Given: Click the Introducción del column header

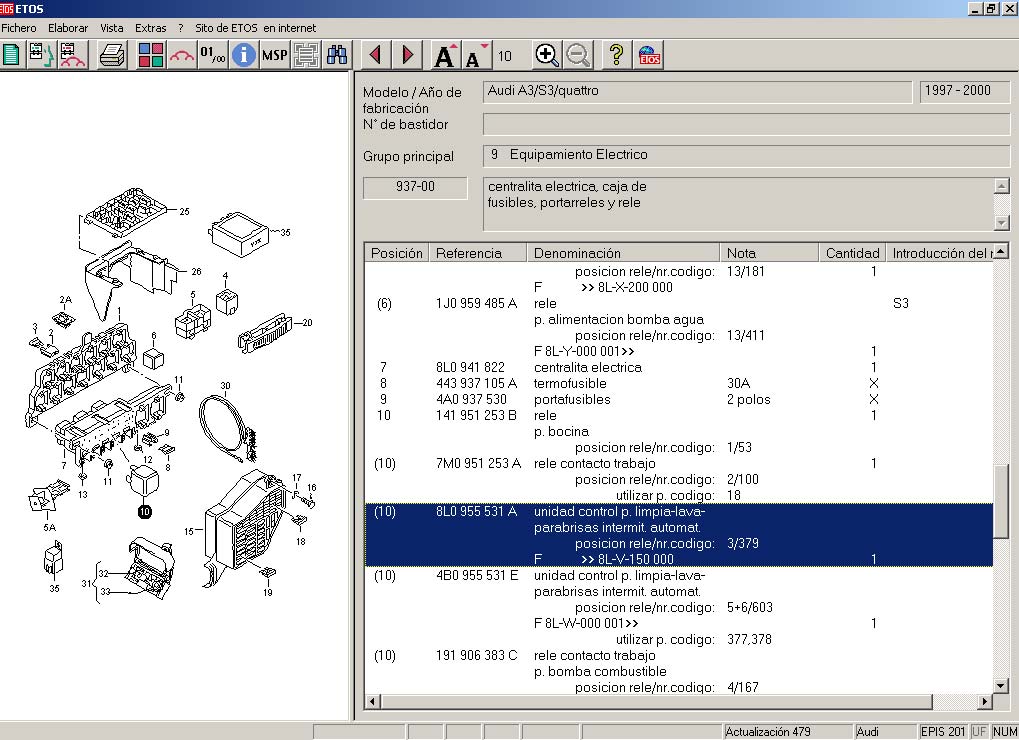Looking at the screenshot, I should [940, 253].
